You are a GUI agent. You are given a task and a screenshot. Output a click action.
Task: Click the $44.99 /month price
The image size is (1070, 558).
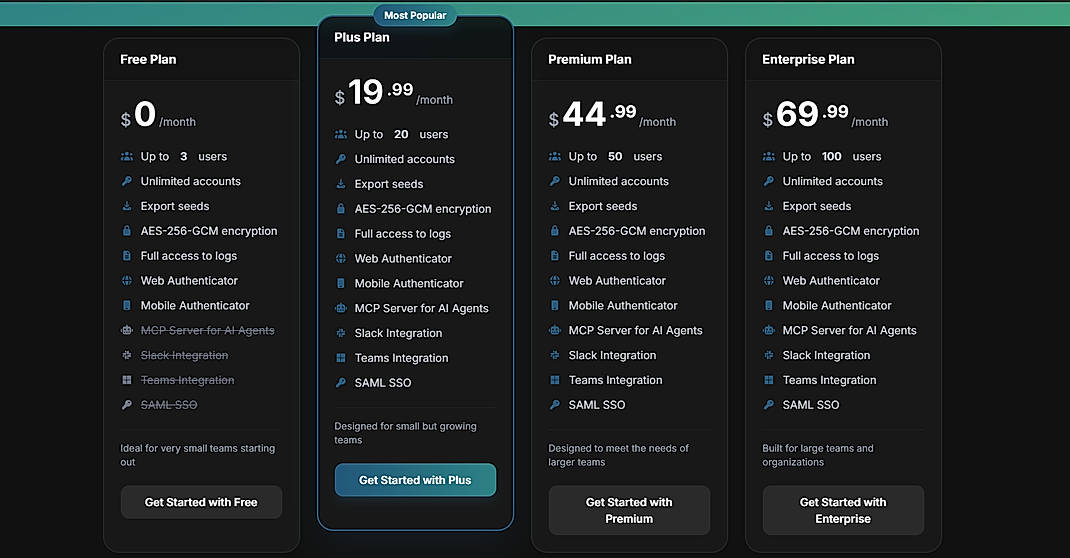tap(612, 115)
